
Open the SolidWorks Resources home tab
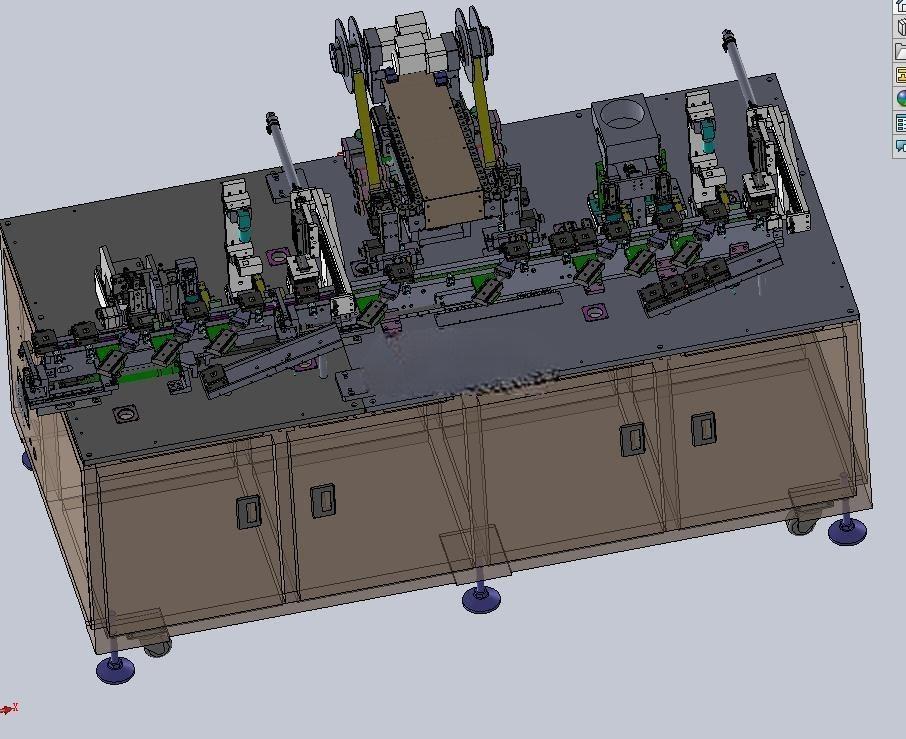tap(900, 6)
